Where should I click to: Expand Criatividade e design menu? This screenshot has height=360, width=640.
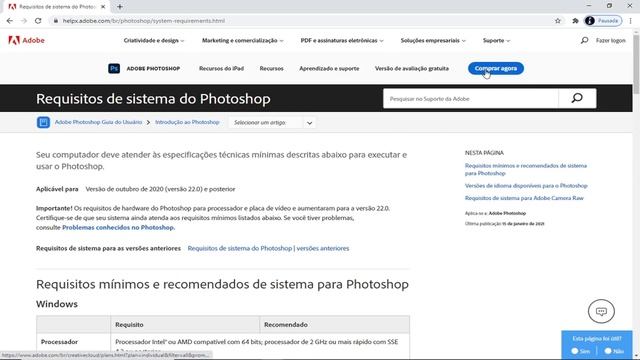click(154, 40)
